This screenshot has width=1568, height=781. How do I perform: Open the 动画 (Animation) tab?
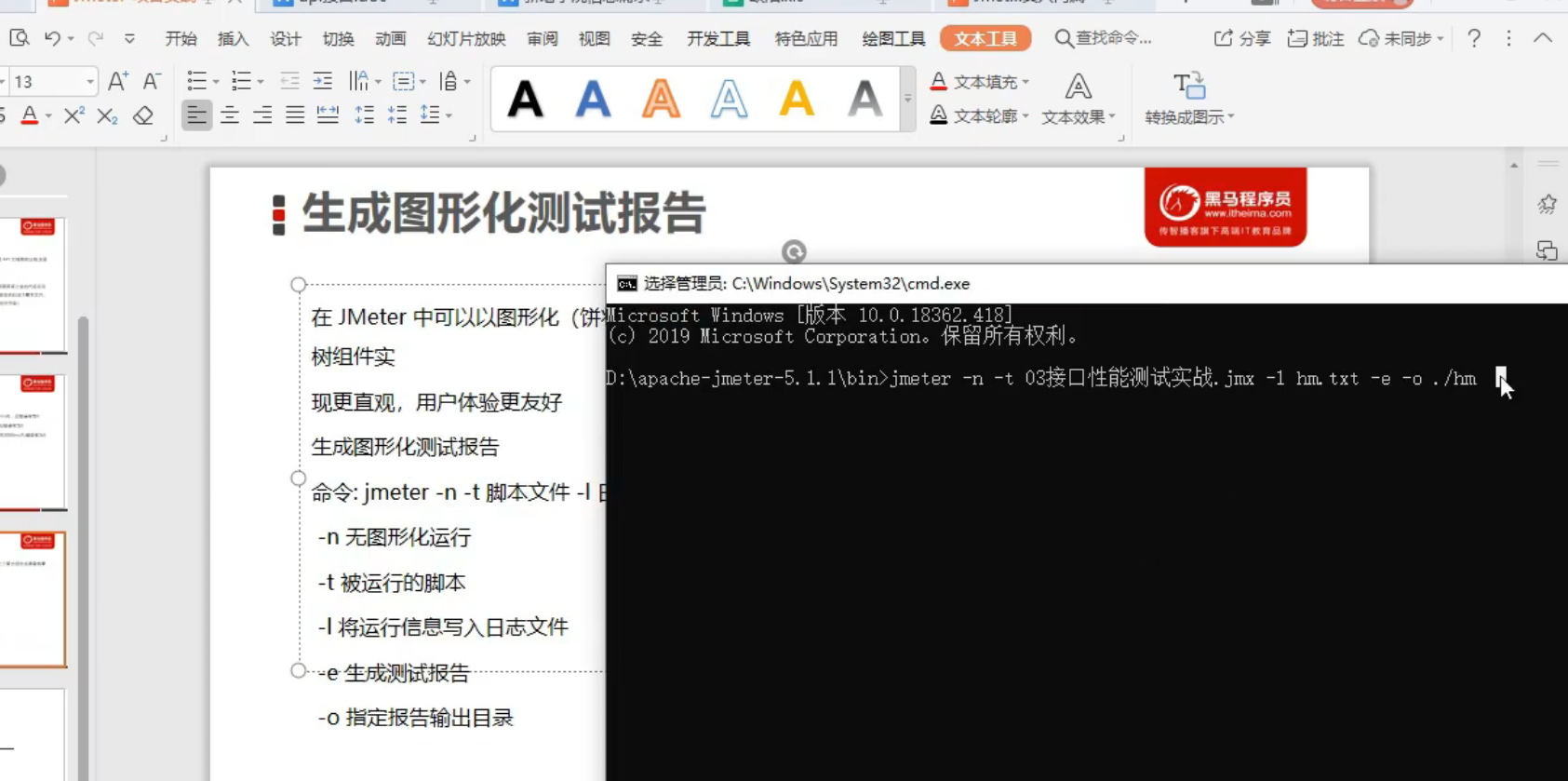(391, 38)
